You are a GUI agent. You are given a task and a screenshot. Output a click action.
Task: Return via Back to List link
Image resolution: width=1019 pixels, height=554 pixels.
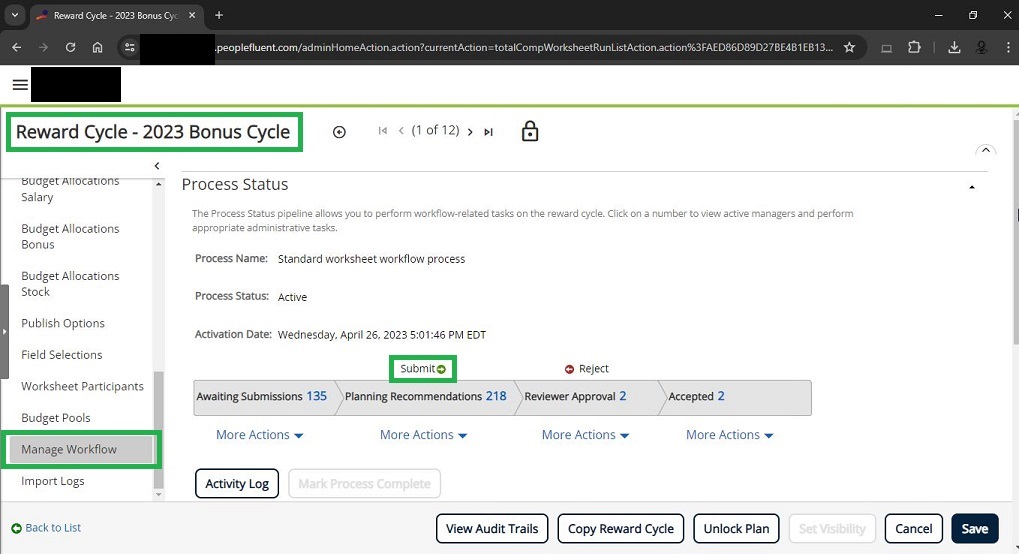point(46,528)
